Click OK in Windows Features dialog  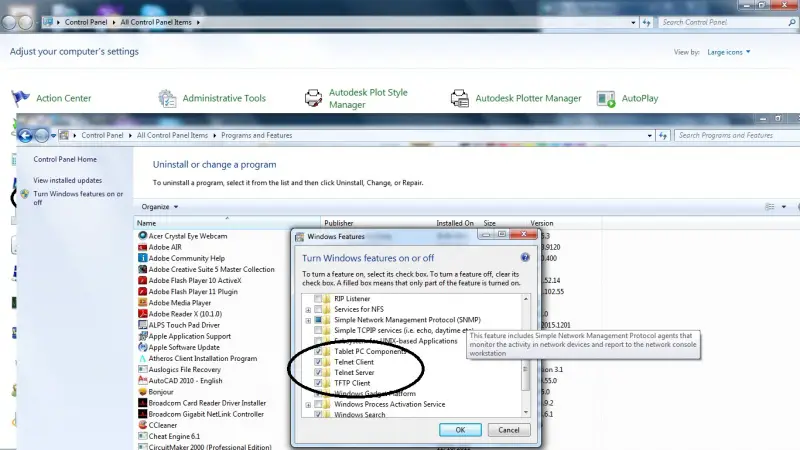(x=460, y=430)
